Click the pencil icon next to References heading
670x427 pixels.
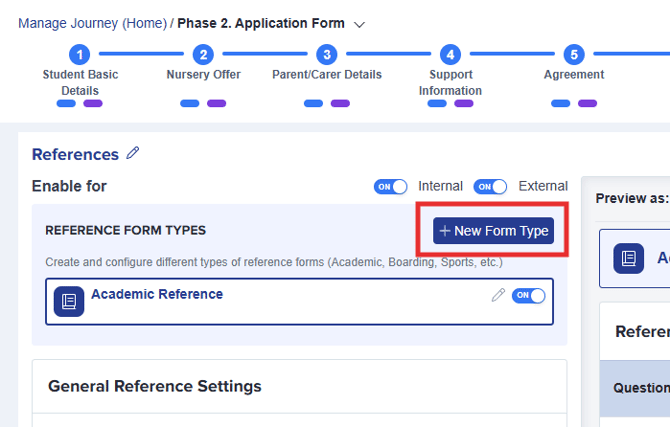point(133,154)
